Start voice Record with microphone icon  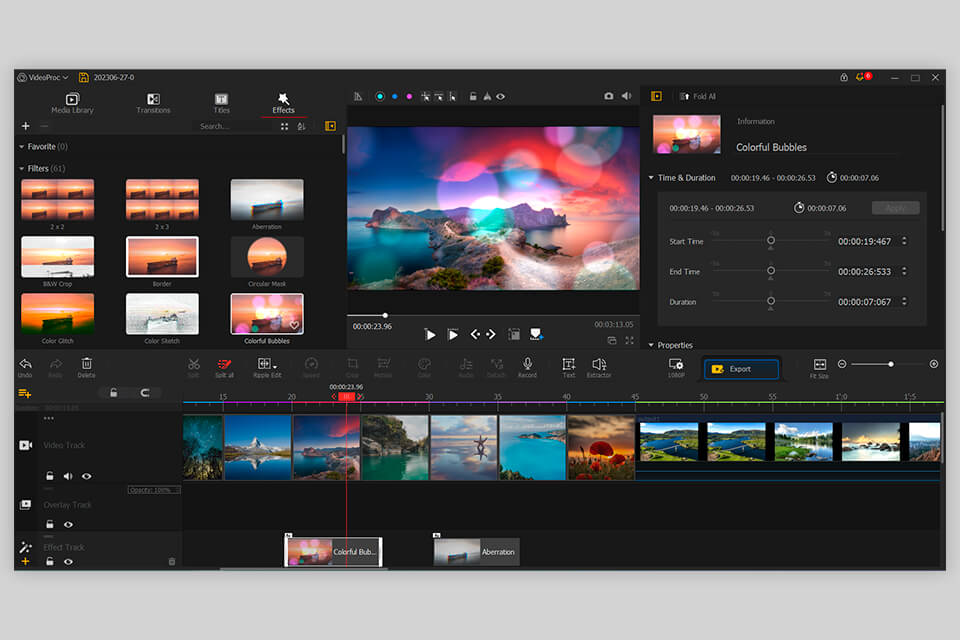coord(527,368)
